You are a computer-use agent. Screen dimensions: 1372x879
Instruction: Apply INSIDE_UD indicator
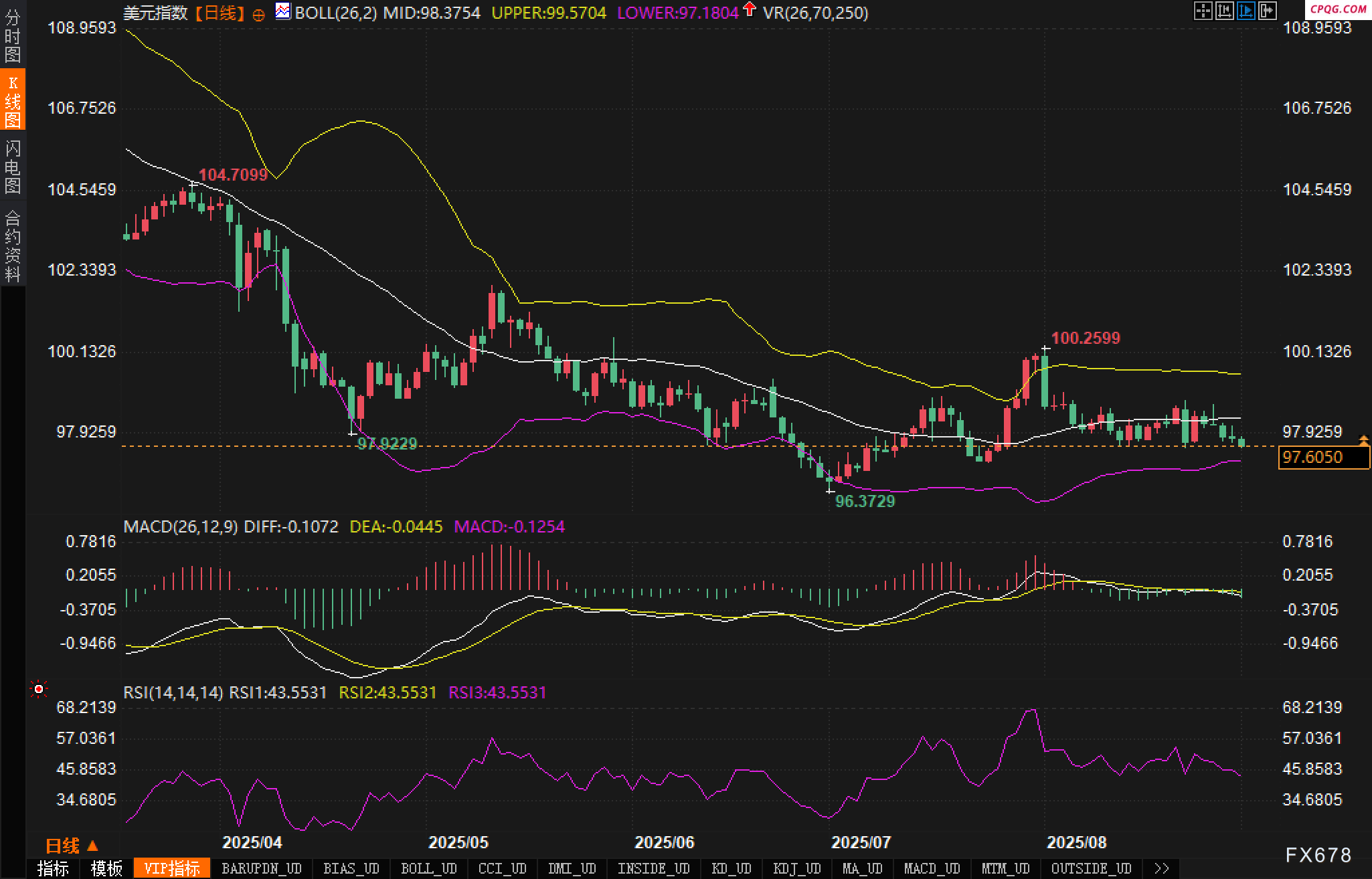click(654, 868)
